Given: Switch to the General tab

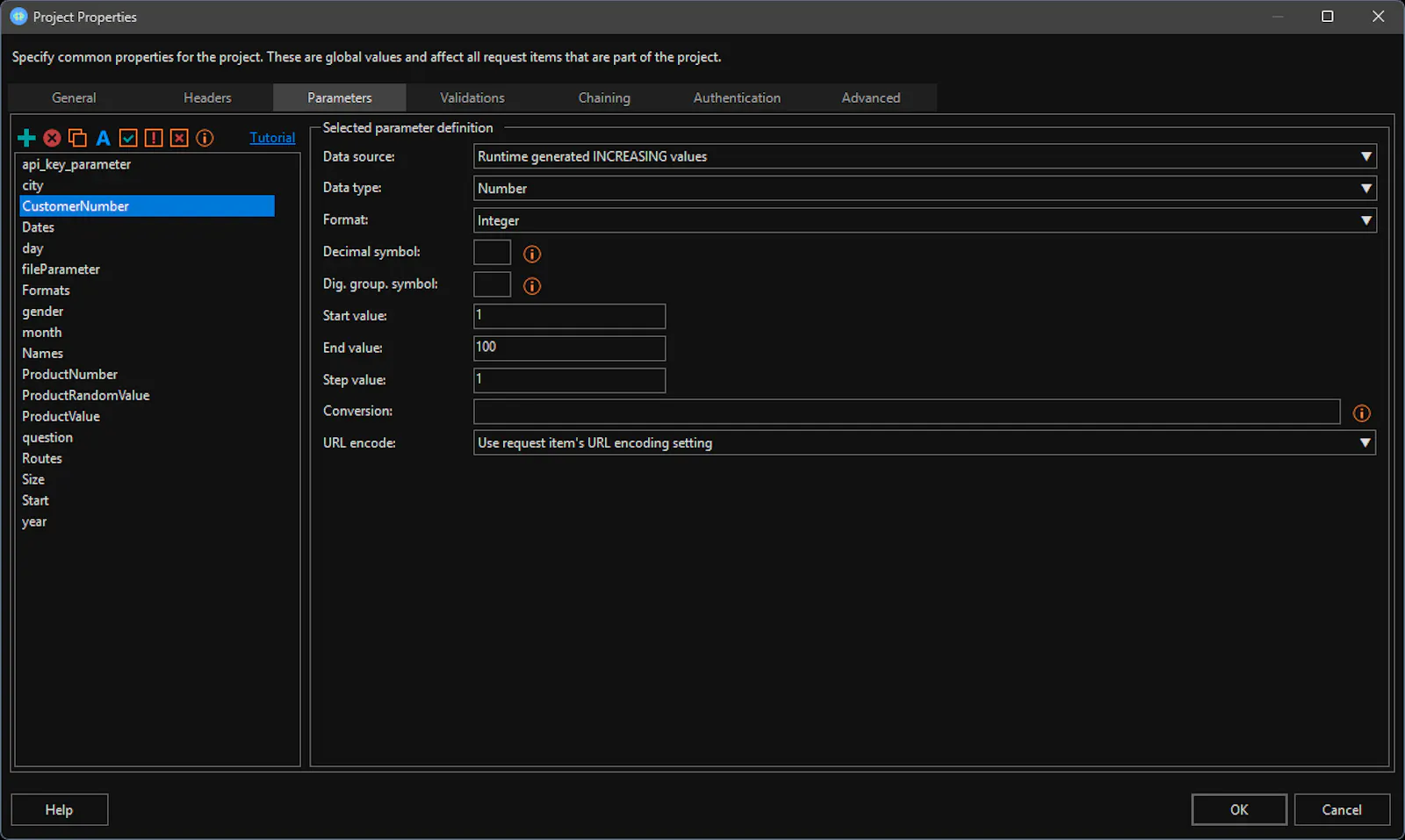Looking at the screenshot, I should pyautogui.click(x=74, y=97).
